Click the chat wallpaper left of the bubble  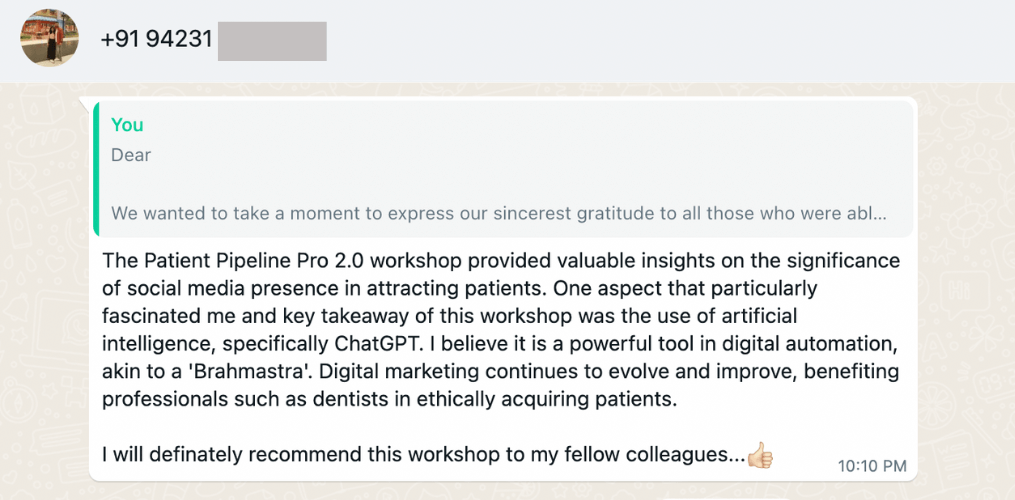coord(40,300)
